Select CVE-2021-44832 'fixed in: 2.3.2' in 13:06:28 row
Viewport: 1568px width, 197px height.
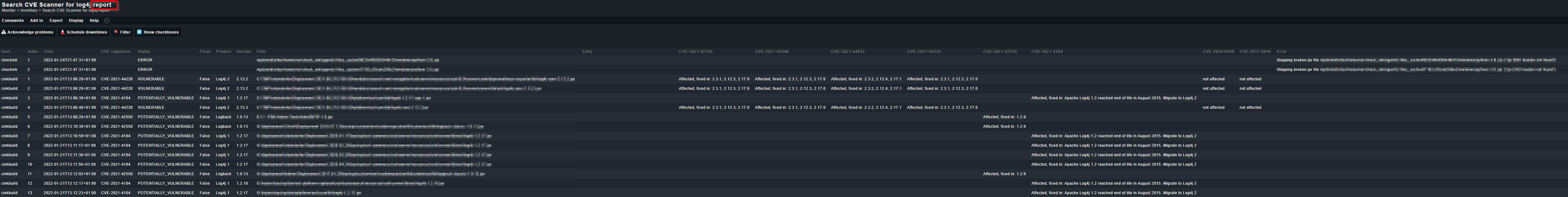[866, 89]
